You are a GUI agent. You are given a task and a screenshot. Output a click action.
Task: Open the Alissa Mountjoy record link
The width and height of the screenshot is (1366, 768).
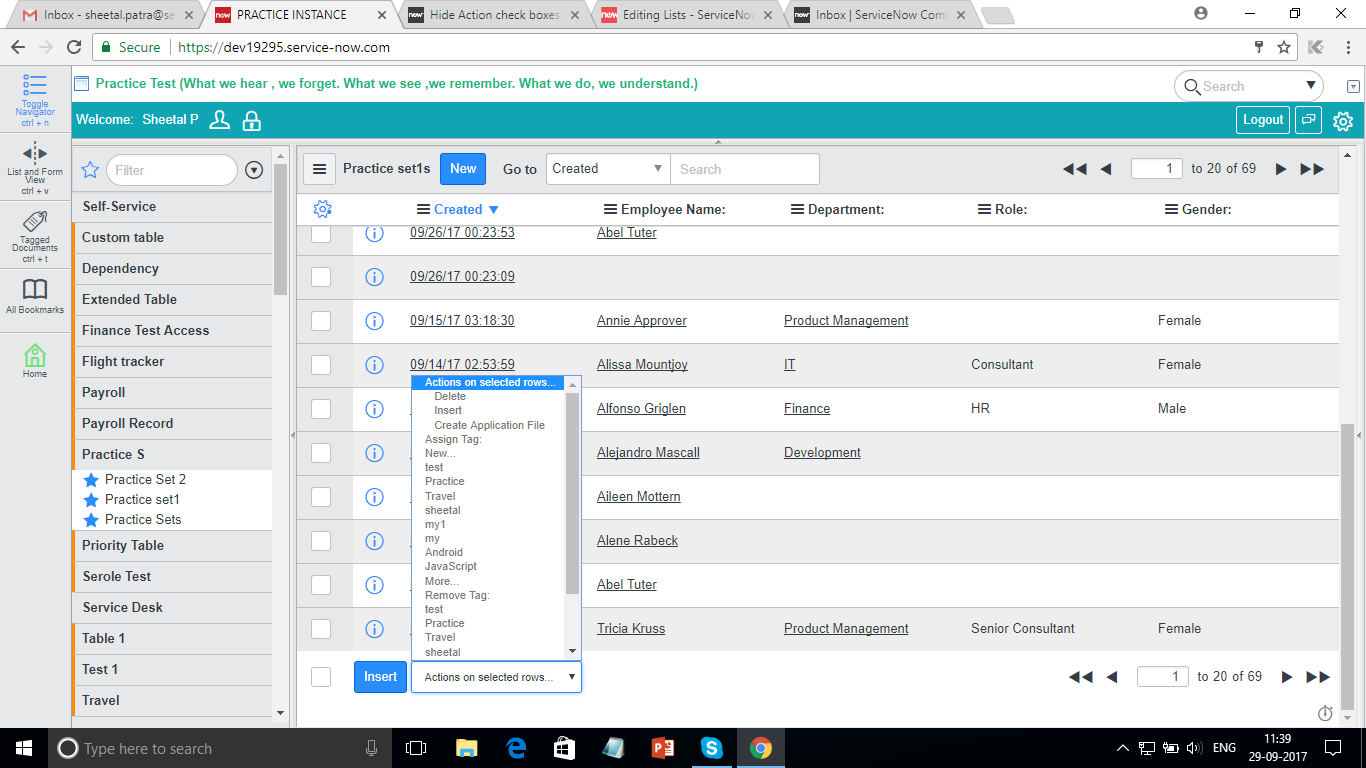pyautogui.click(x=642, y=364)
